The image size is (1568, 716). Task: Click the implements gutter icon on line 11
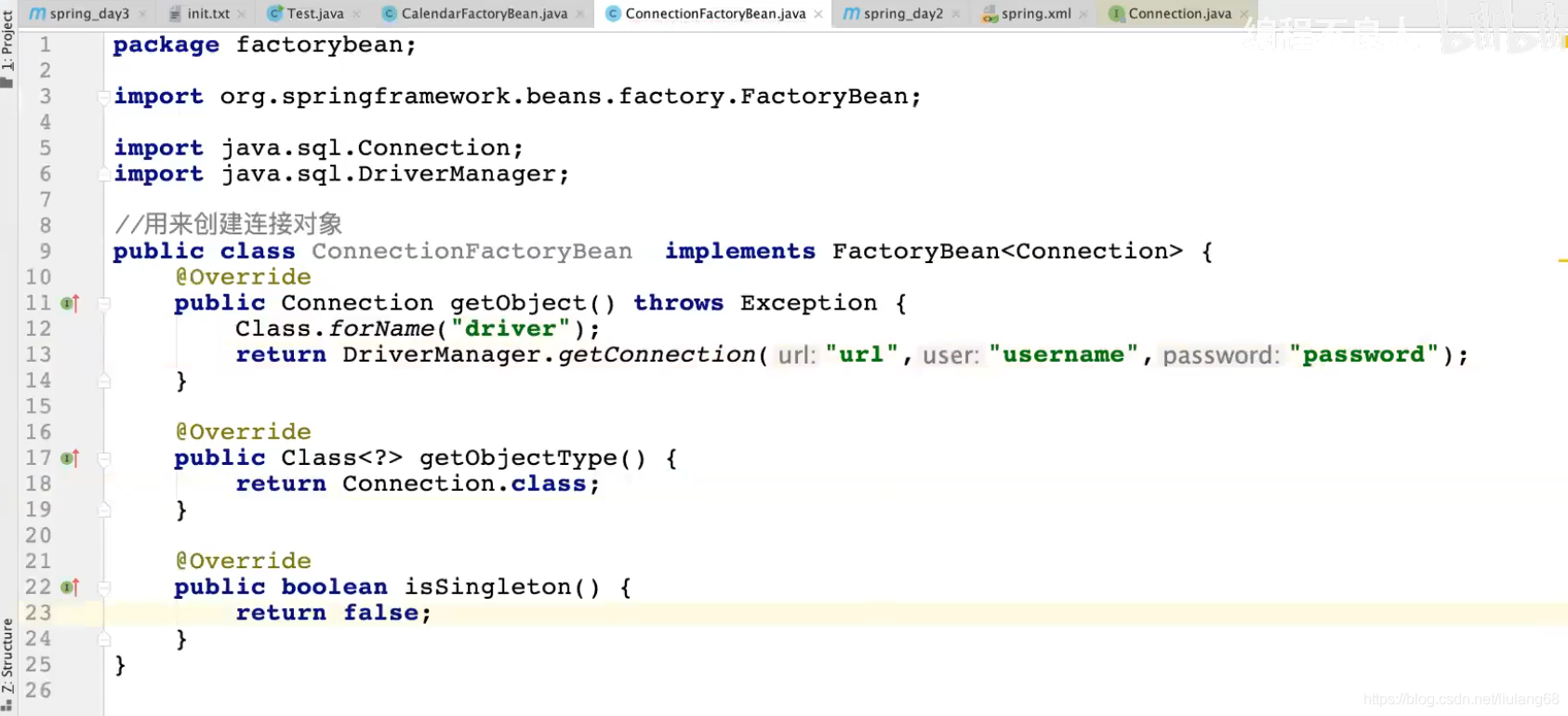tap(70, 303)
